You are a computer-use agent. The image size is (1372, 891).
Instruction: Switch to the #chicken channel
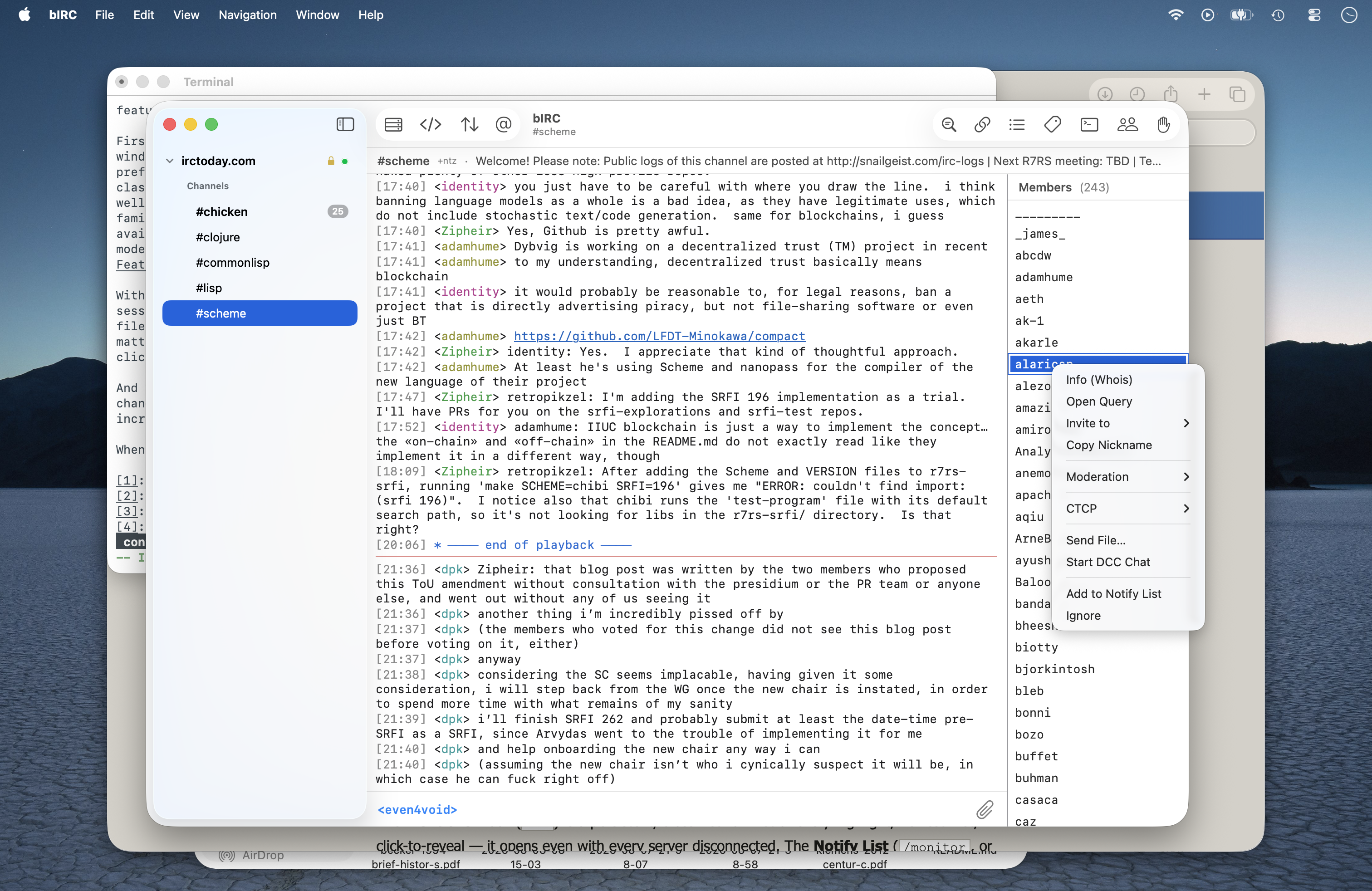(x=260, y=211)
